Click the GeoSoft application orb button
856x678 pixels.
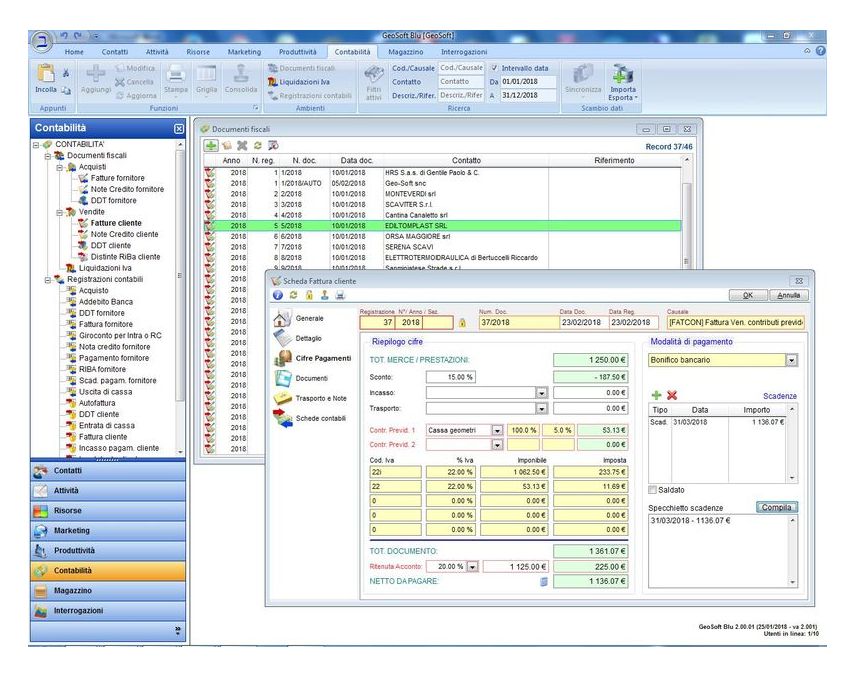pyautogui.click(x=42, y=41)
